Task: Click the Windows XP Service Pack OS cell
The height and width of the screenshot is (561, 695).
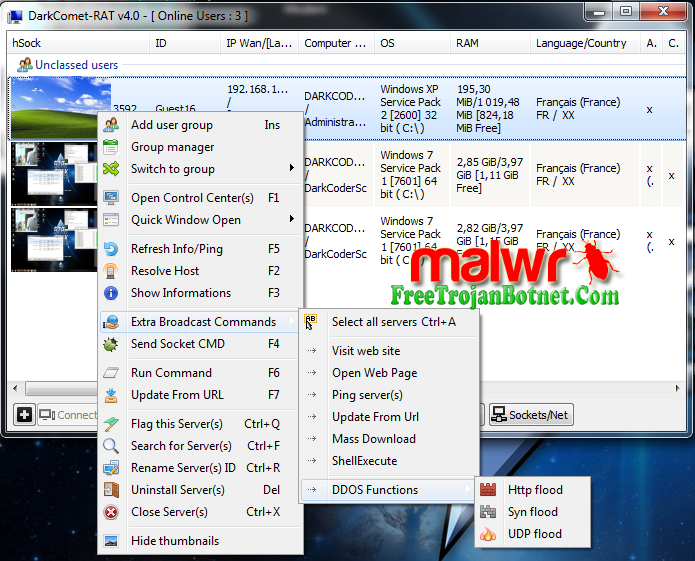Action: click(x=412, y=109)
